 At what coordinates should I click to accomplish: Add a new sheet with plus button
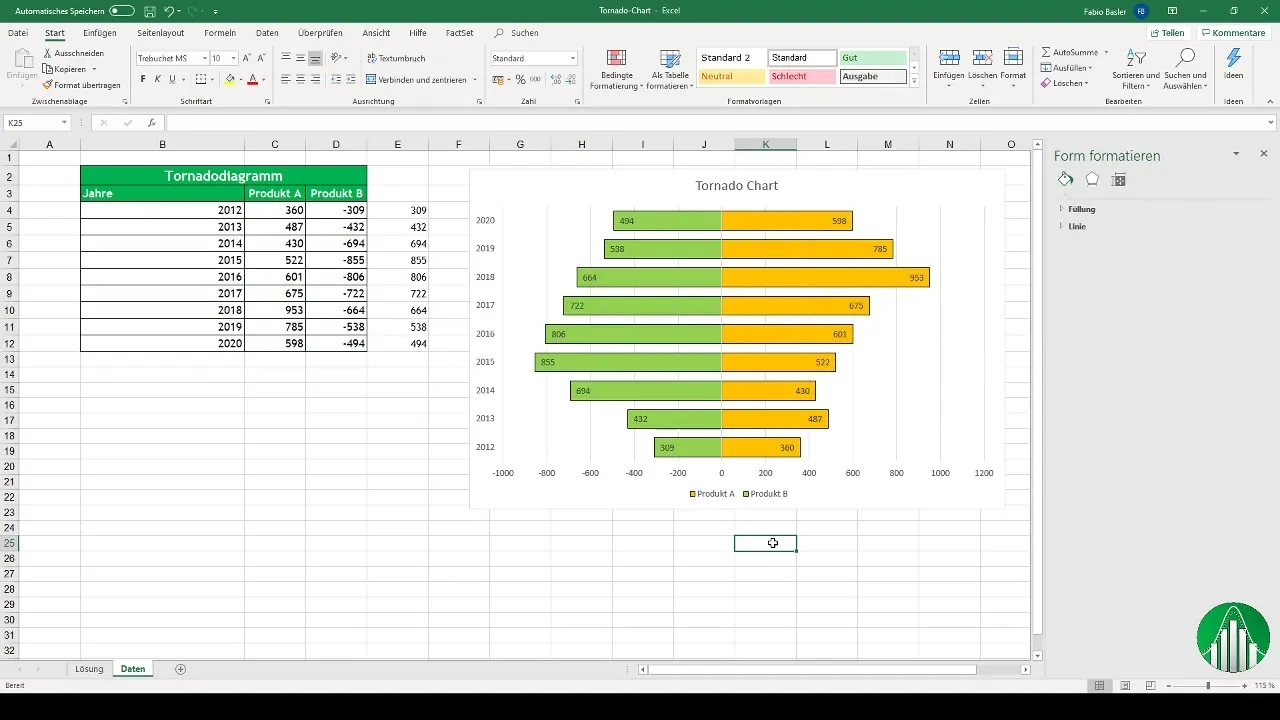pyautogui.click(x=181, y=669)
